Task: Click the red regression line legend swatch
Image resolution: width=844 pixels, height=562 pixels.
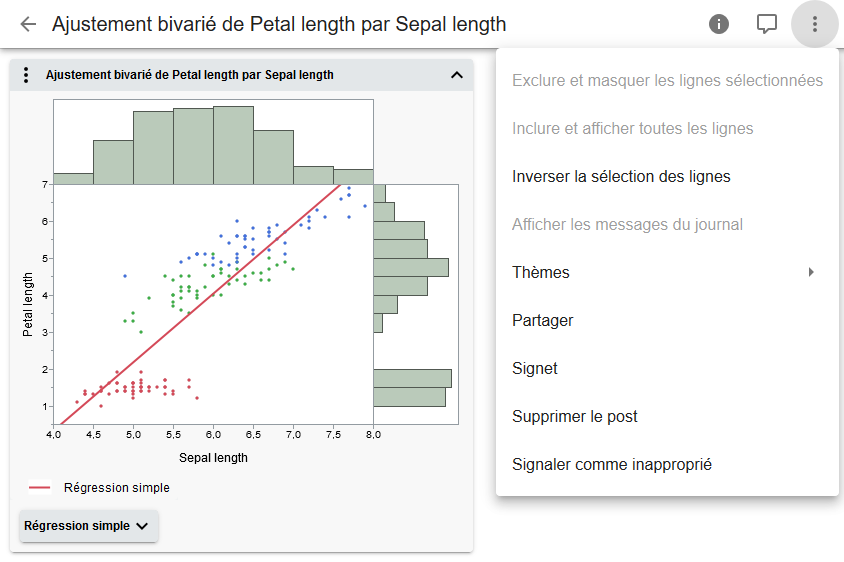Action: [x=40, y=488]
